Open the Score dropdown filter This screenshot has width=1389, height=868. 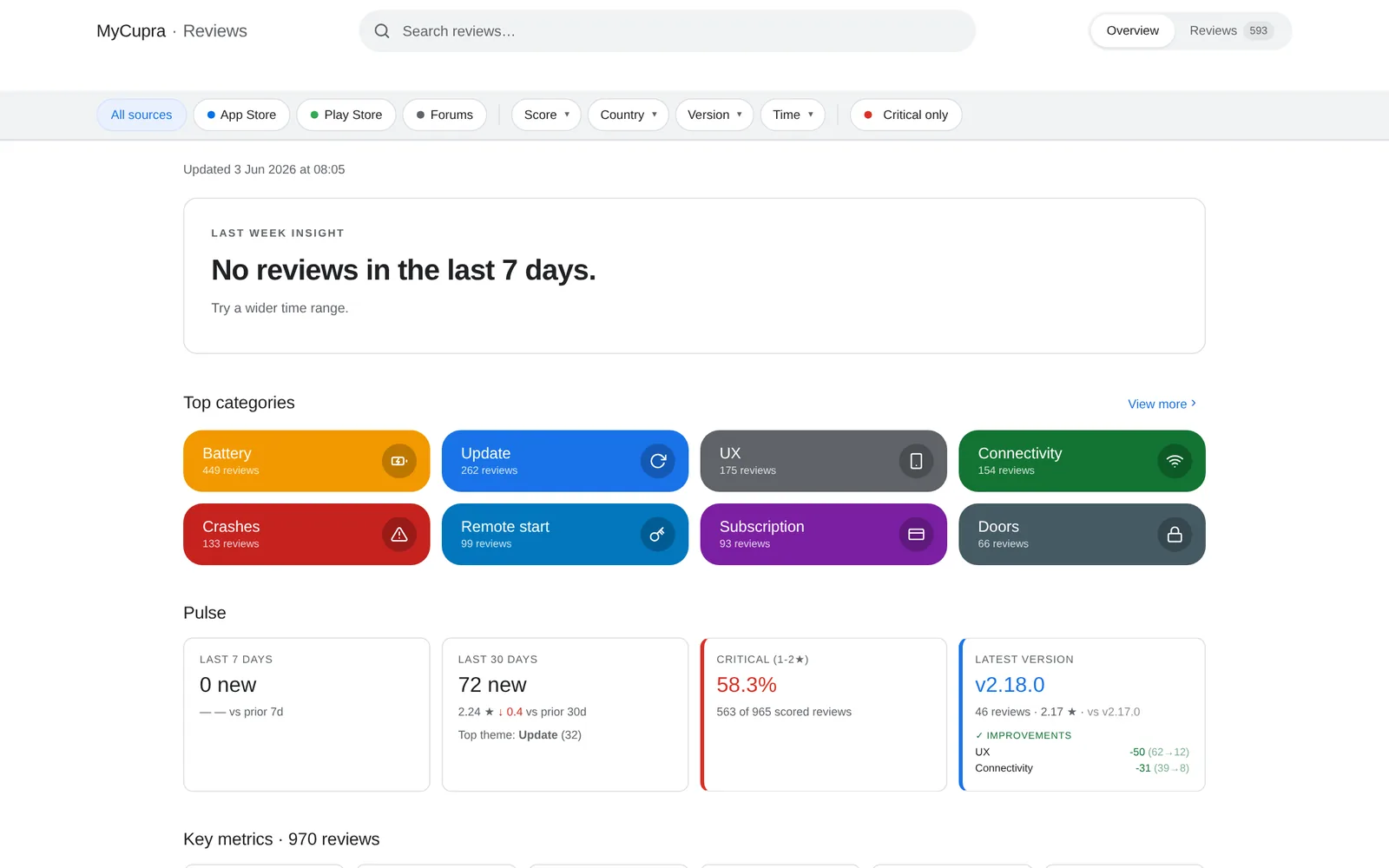coord(546,115)
